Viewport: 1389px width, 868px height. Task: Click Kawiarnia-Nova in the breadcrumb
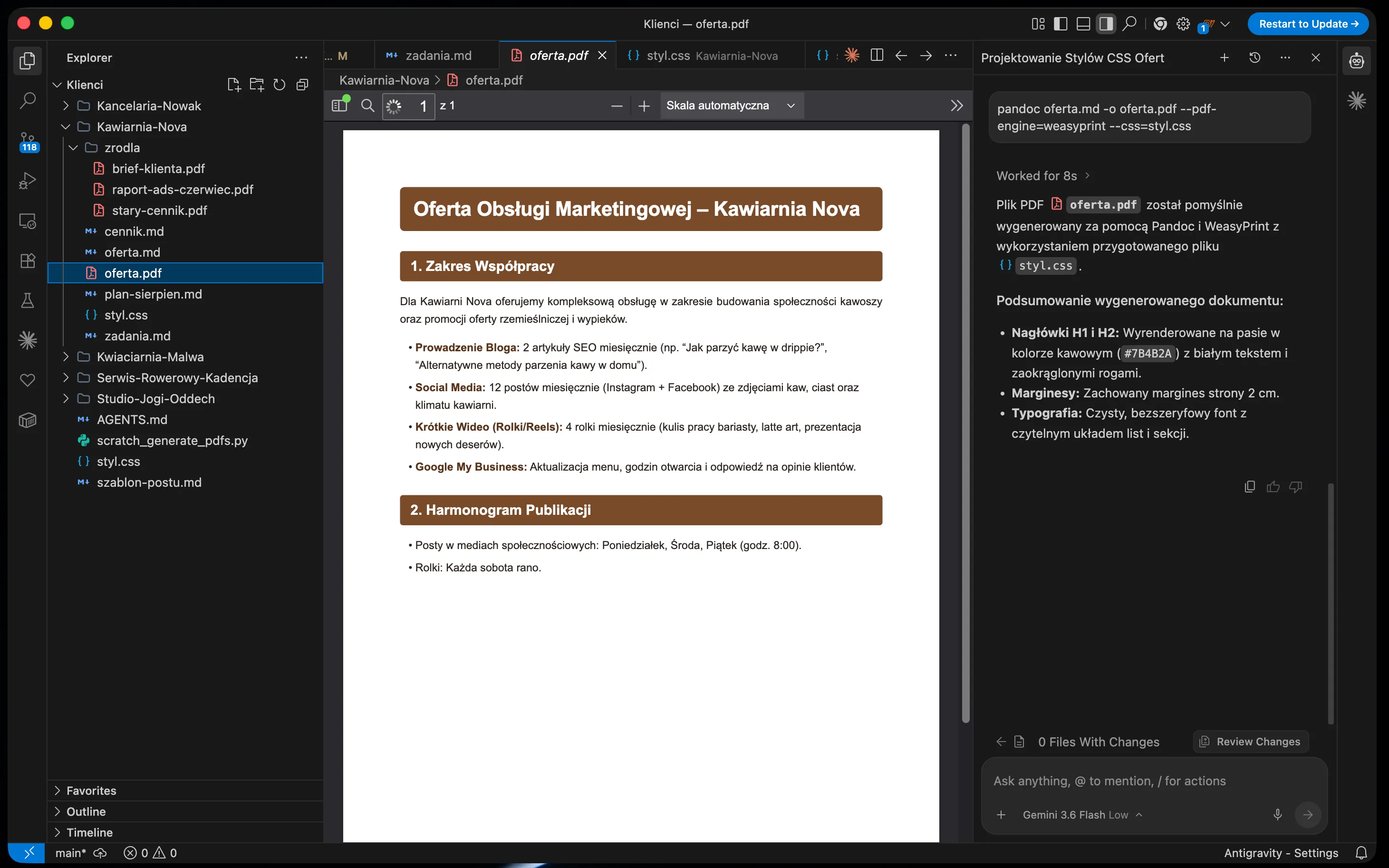(x=384, y=80)
